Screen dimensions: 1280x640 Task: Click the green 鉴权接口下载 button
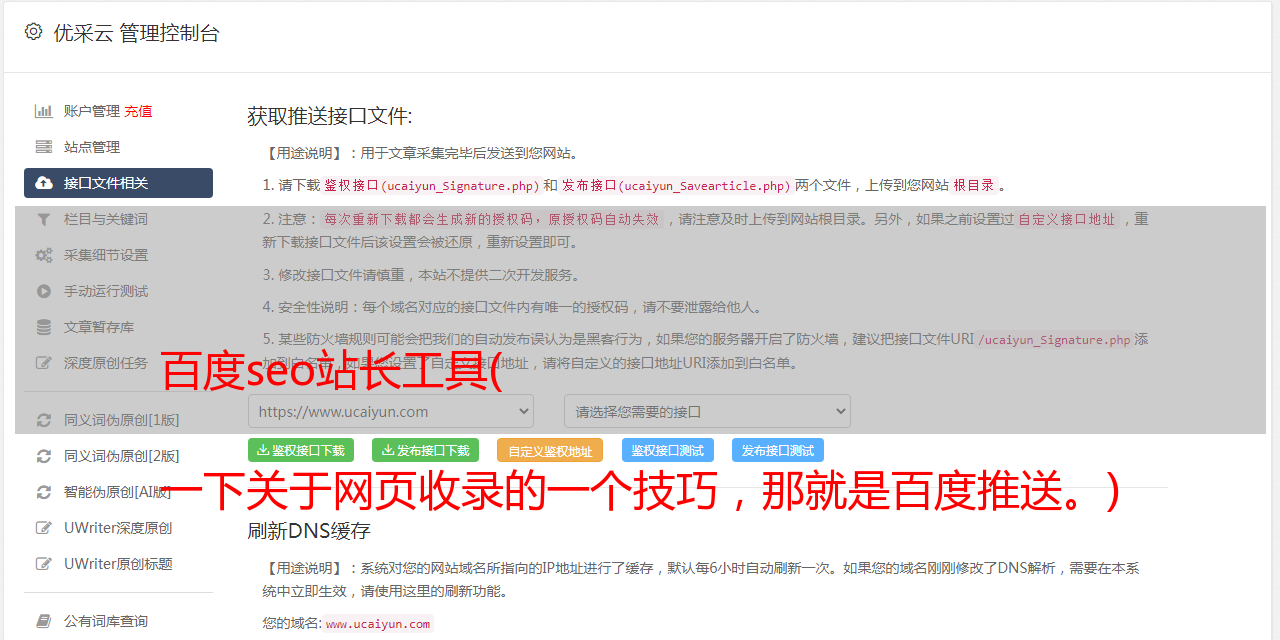(x=301, y=450)
